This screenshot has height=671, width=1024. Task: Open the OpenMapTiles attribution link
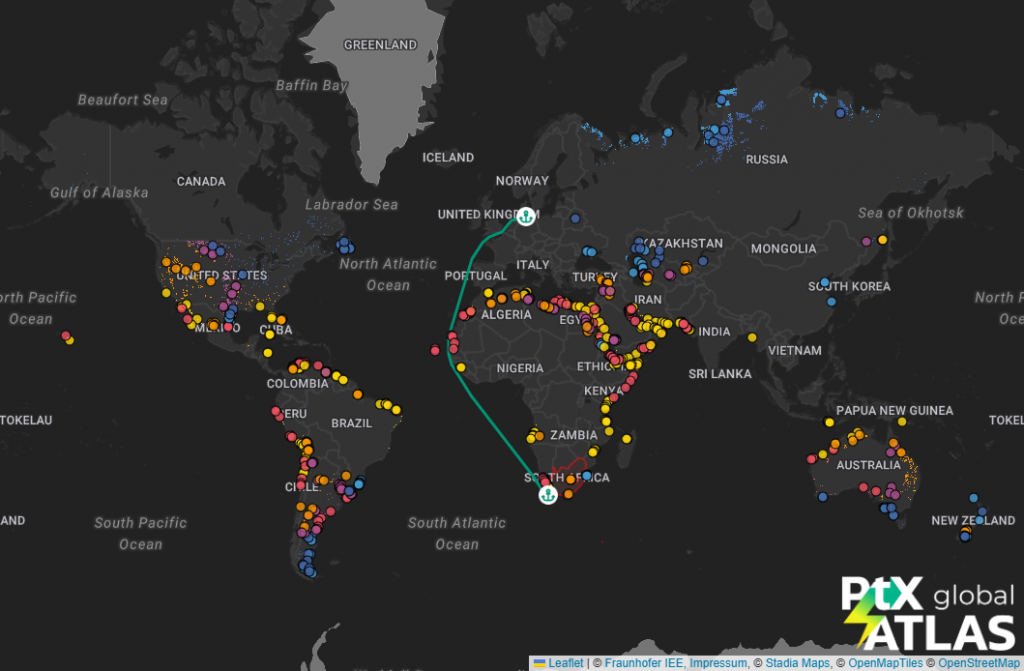[x=884, y=663]
